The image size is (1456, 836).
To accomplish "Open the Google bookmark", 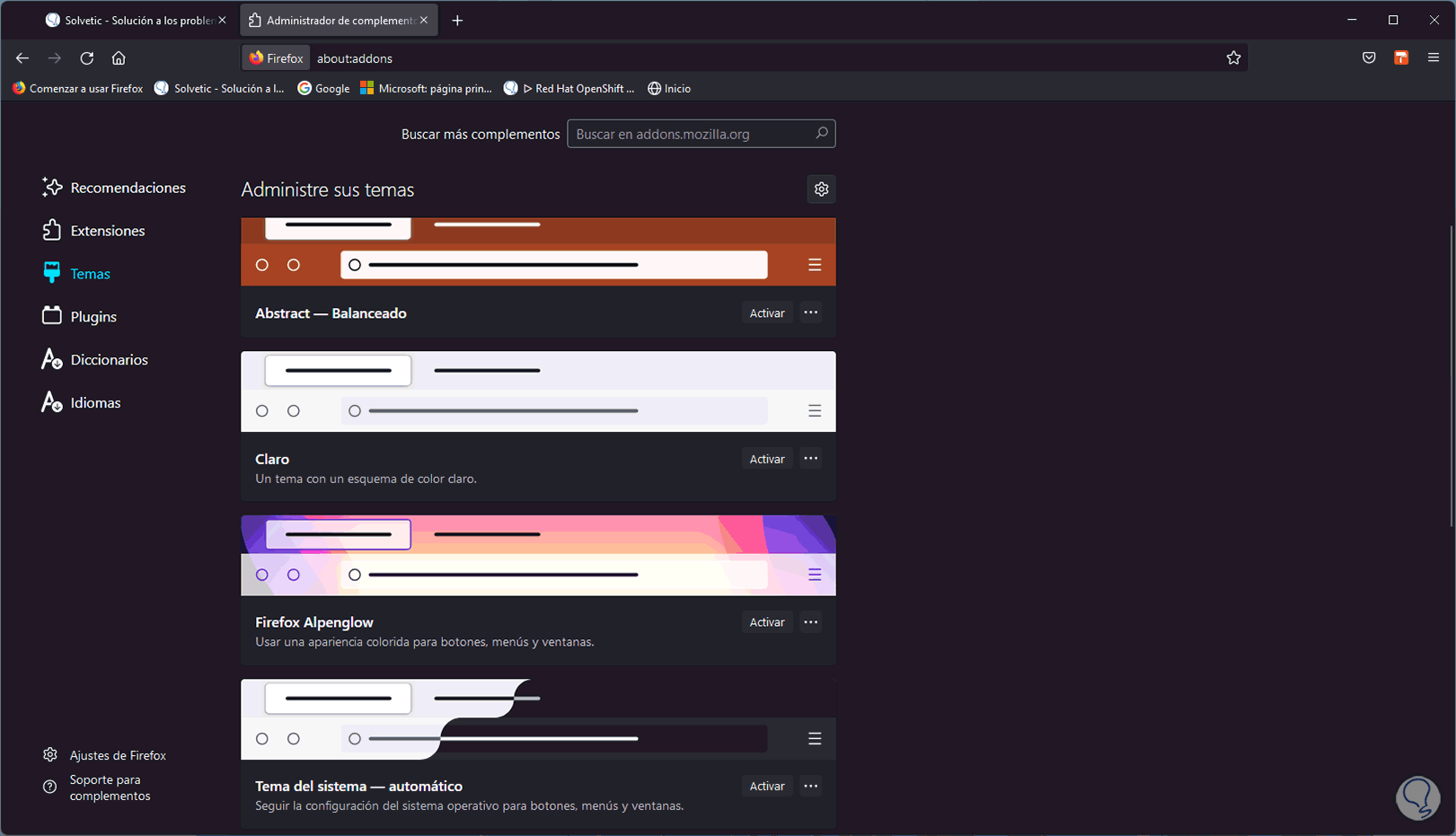I will point(323,88).
